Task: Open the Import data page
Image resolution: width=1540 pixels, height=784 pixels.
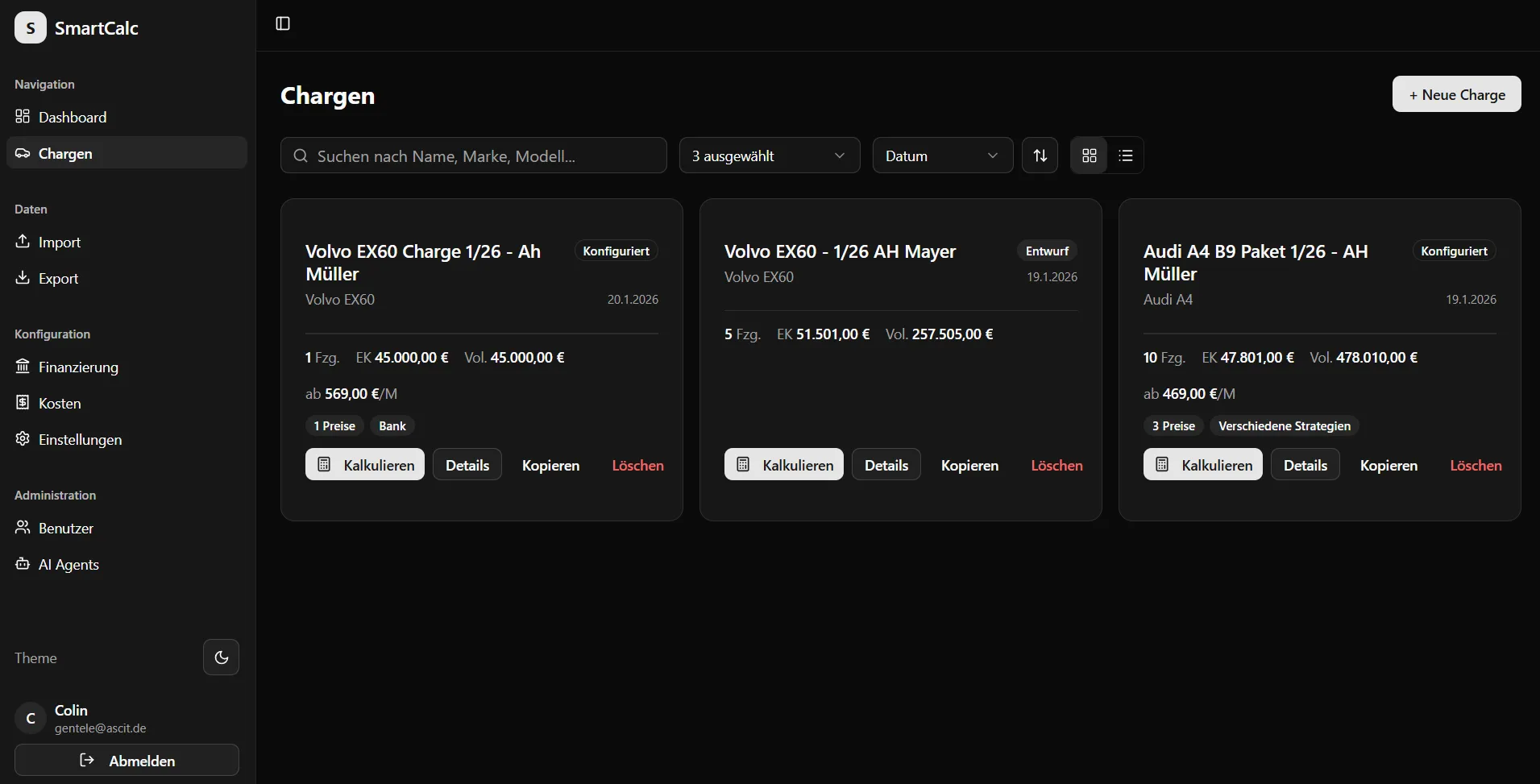Action: [60, 243]
